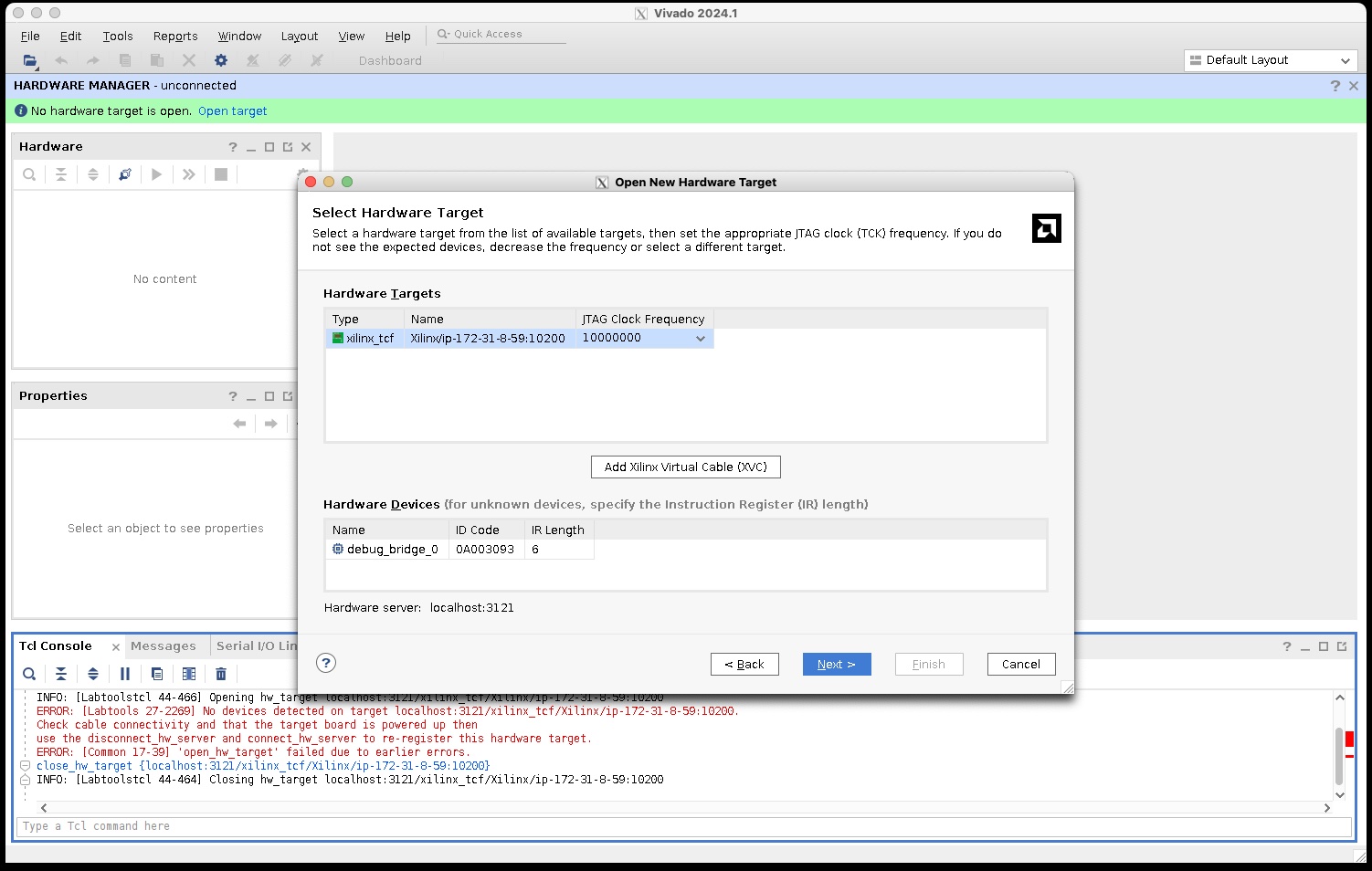
Task: Click stop trigger square icon in Hardware panel
Action: click(221, 174)
